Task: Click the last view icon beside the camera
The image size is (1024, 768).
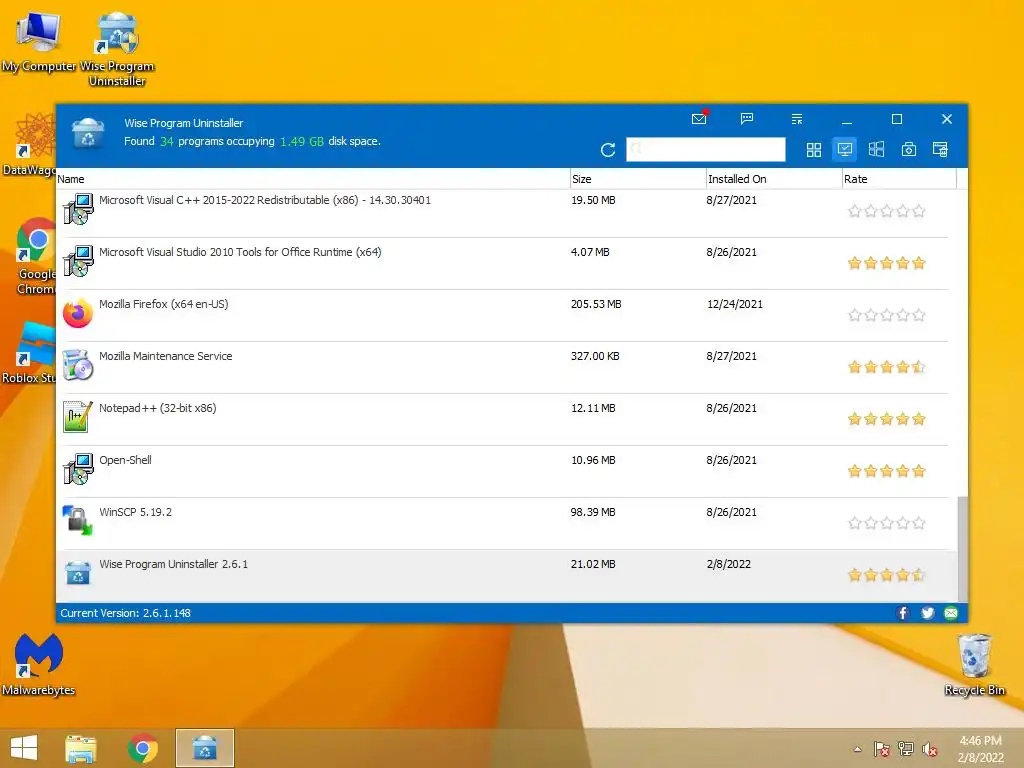Action: 940,150
